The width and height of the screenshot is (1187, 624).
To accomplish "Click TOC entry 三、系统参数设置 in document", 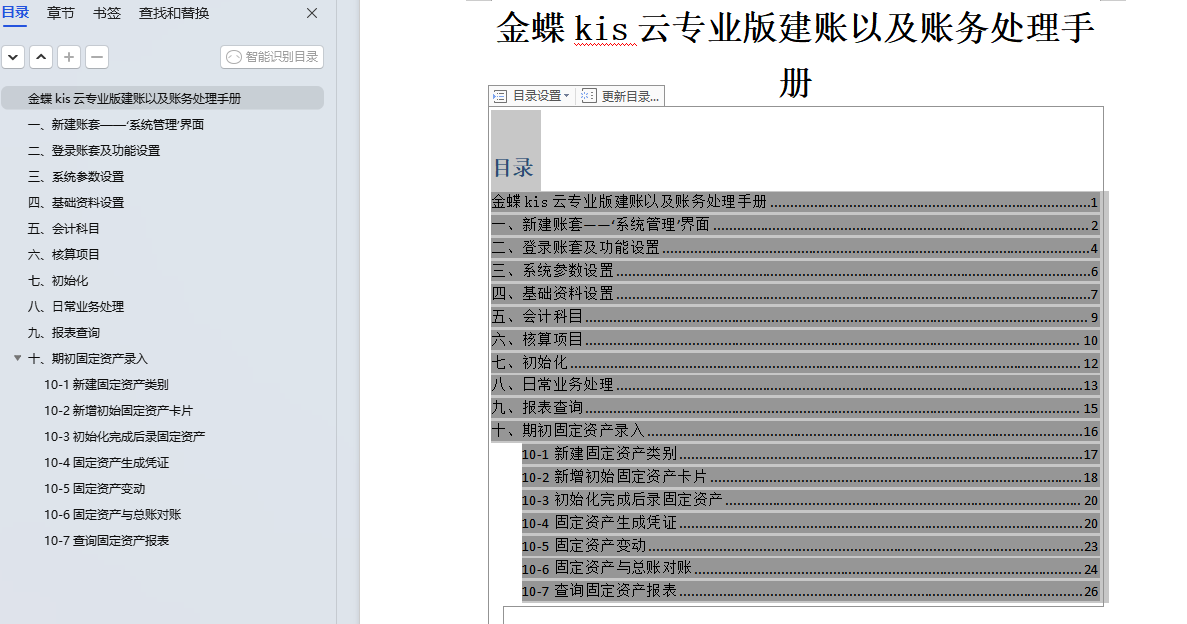I will coord(795,271).
